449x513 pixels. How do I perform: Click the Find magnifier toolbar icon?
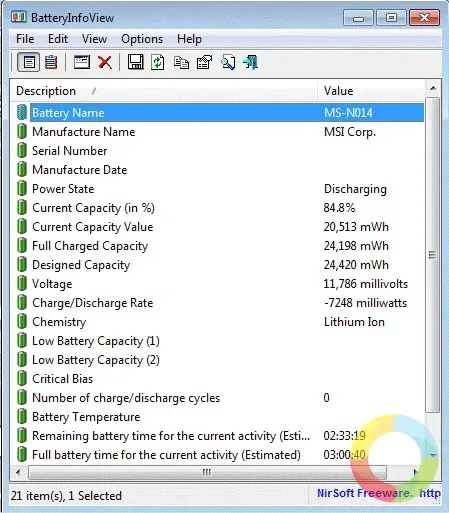click(x=228, y=62)
